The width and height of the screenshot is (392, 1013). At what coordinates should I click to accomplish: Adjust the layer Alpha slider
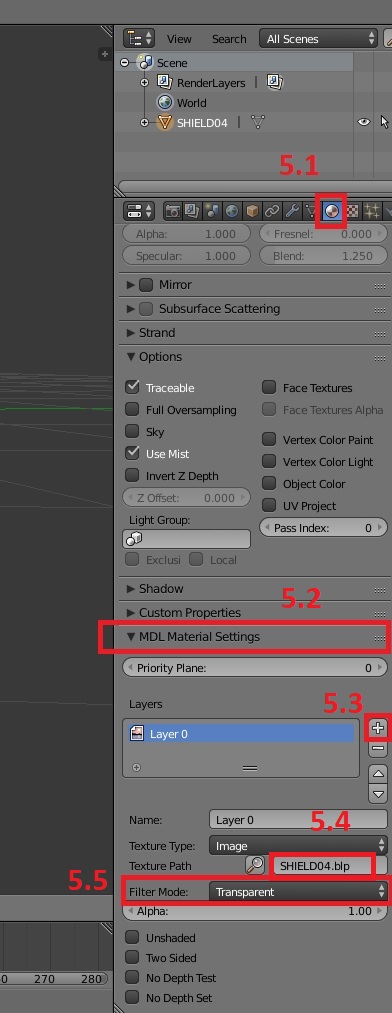255,912
